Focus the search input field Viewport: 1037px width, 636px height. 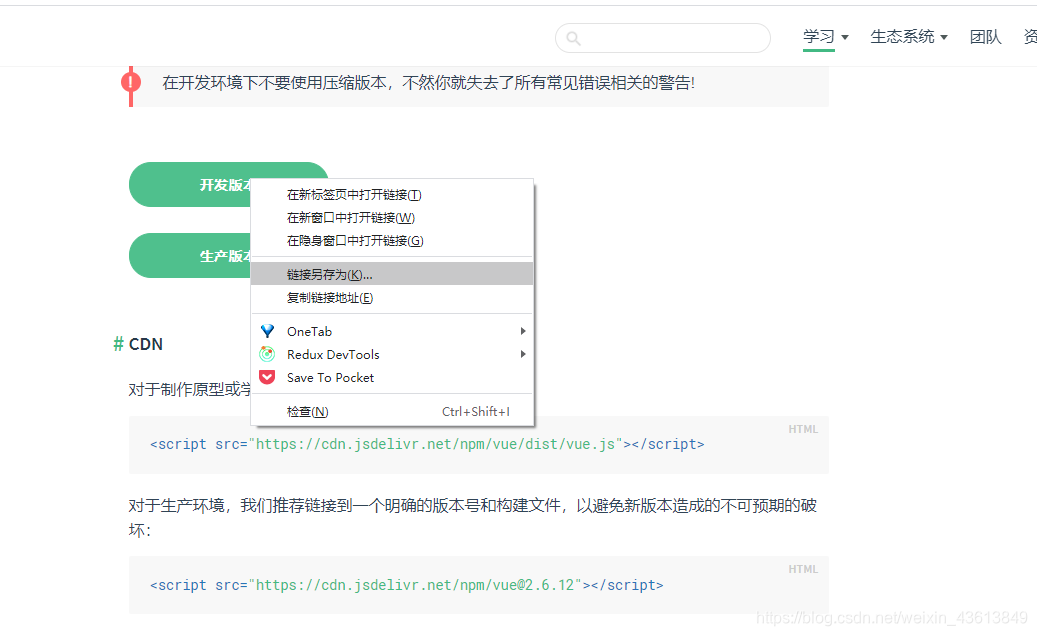click(x=663, y=38)
